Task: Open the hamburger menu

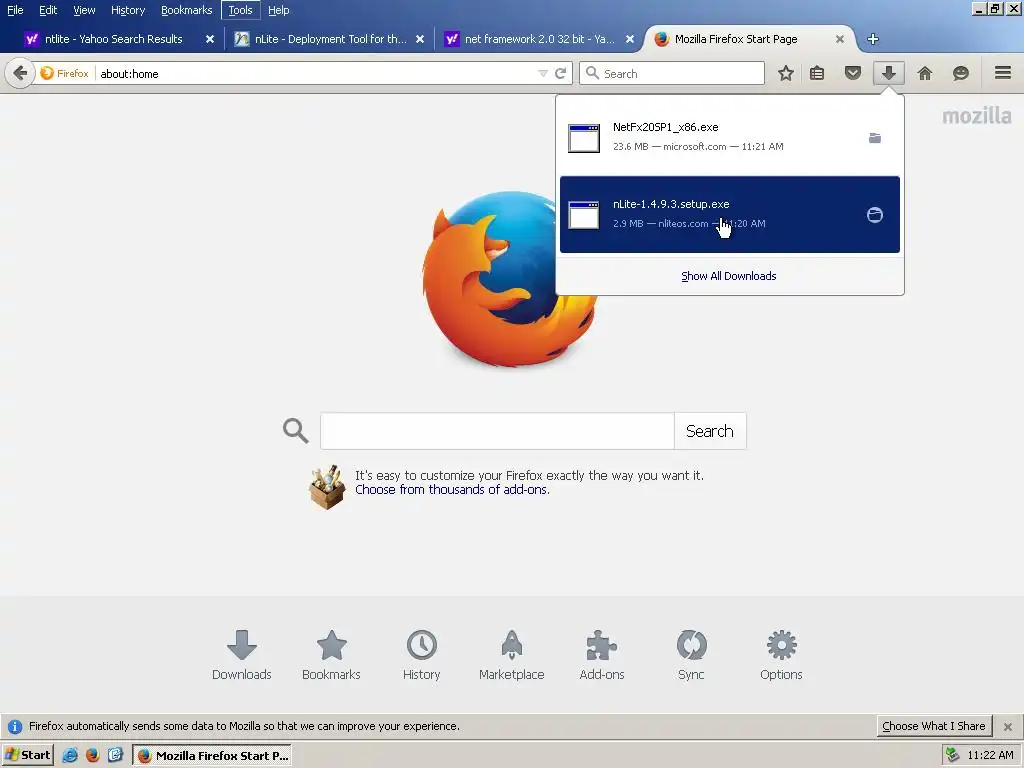Action: [1003, 72]
